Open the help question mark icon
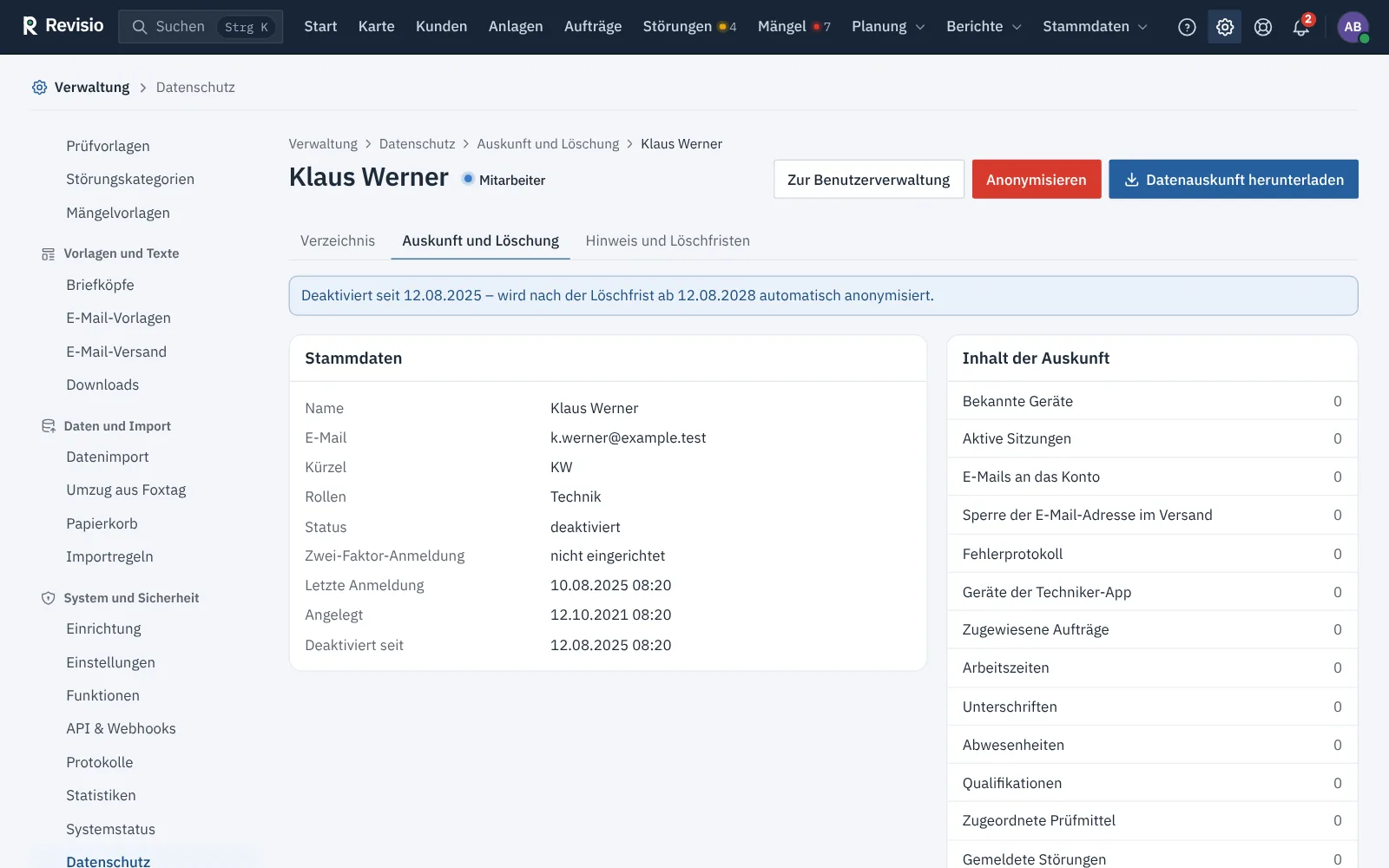 tap(1187, 27)
